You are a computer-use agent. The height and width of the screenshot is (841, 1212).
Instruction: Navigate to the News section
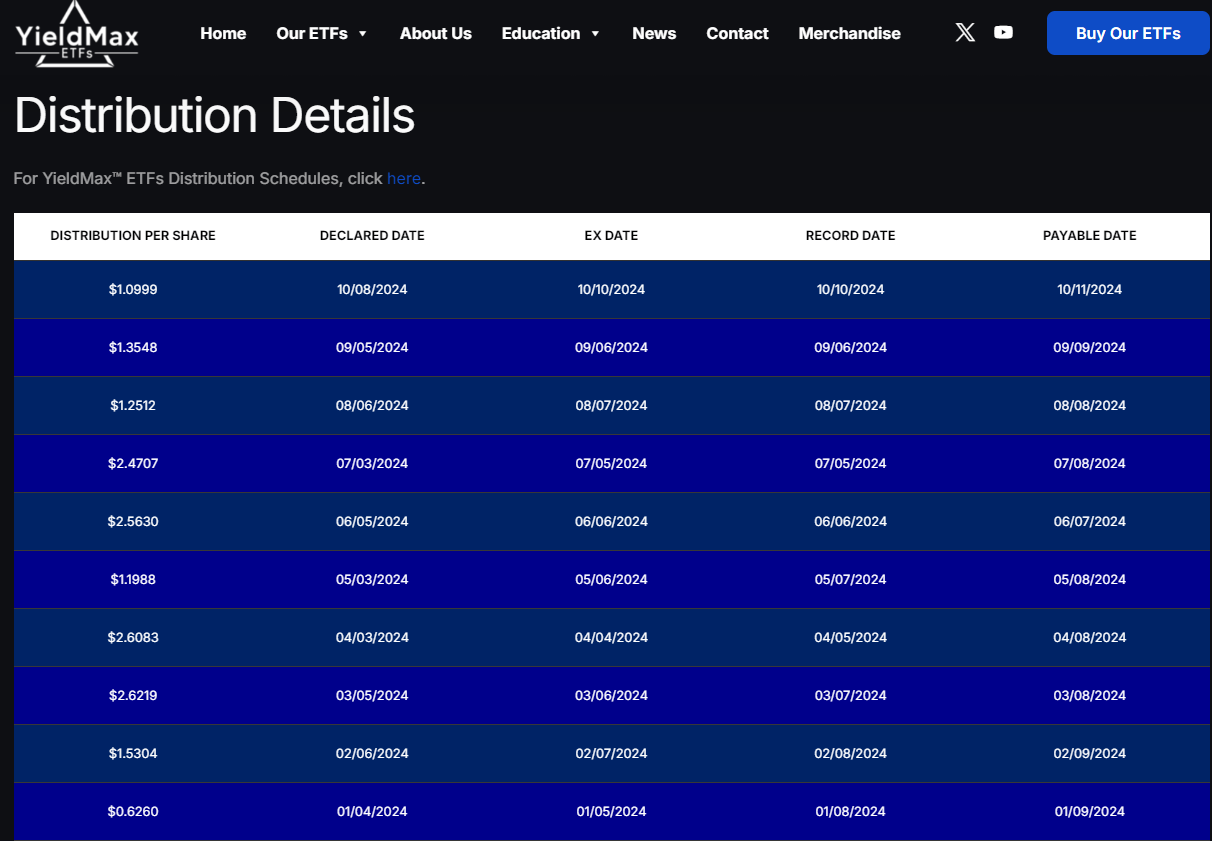[x=654, y=33]
